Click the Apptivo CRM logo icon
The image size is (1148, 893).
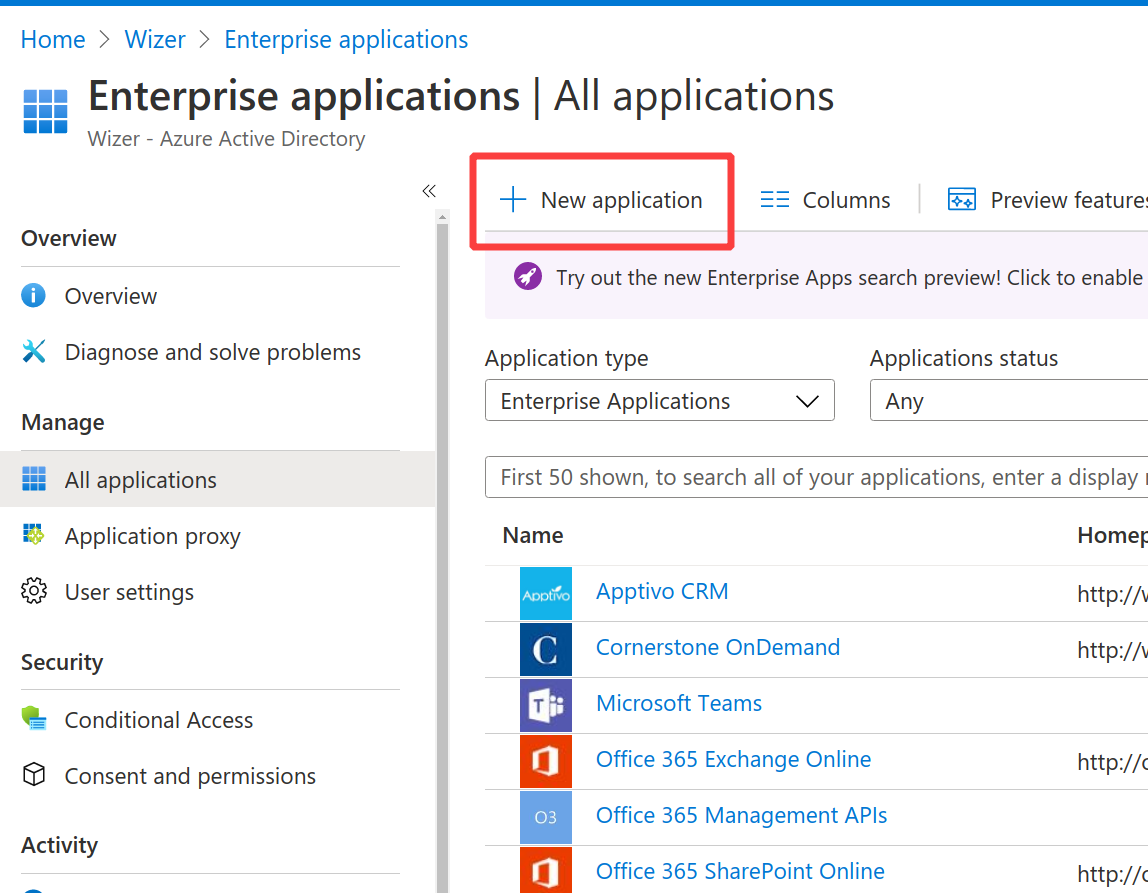[545, 592]
